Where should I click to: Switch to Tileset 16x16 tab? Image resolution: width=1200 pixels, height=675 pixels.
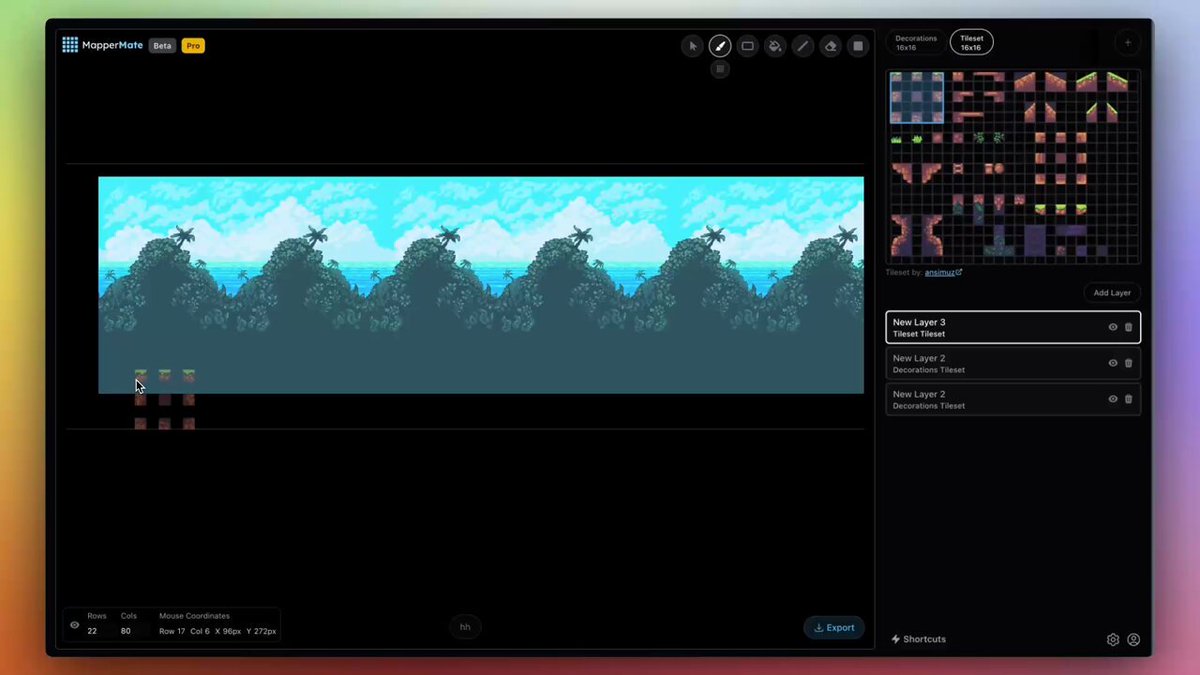(x=971, y=43)
